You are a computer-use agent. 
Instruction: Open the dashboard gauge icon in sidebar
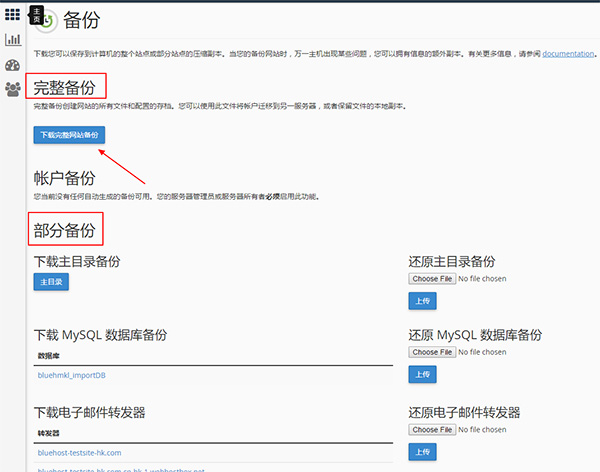pyautogui.click(x=13, y=65)
